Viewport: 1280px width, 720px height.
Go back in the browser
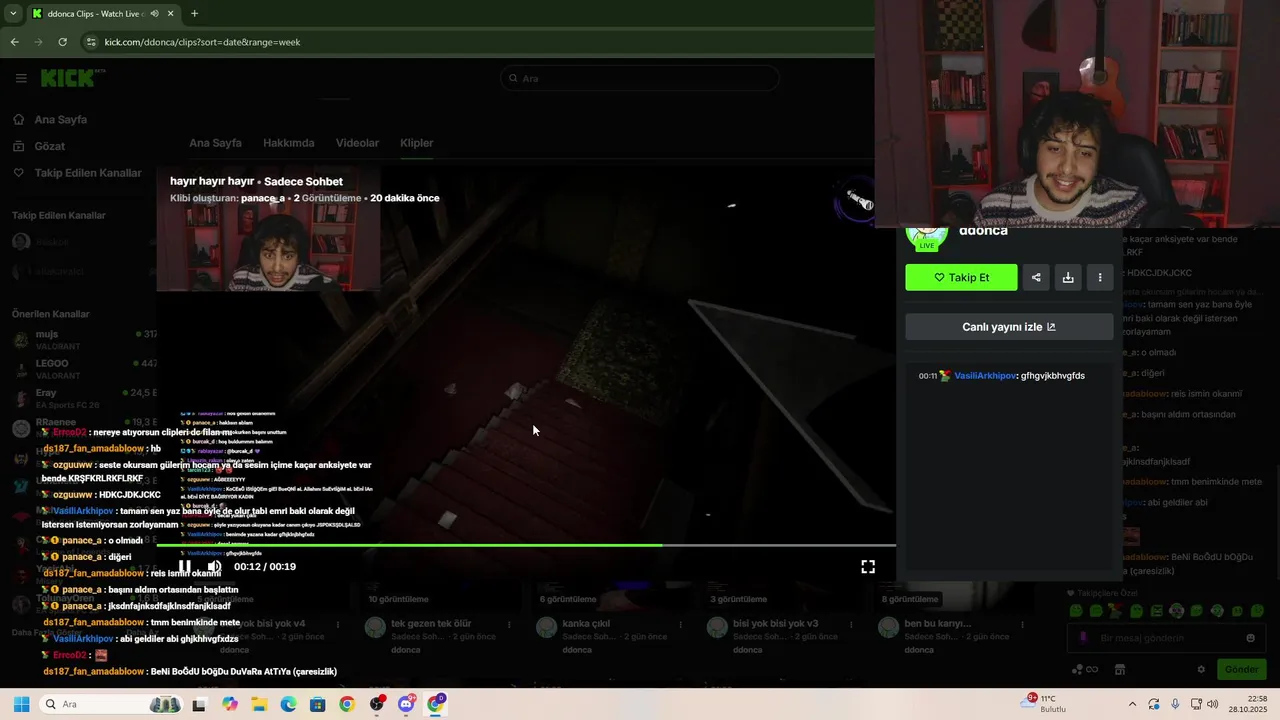(14, 42)
